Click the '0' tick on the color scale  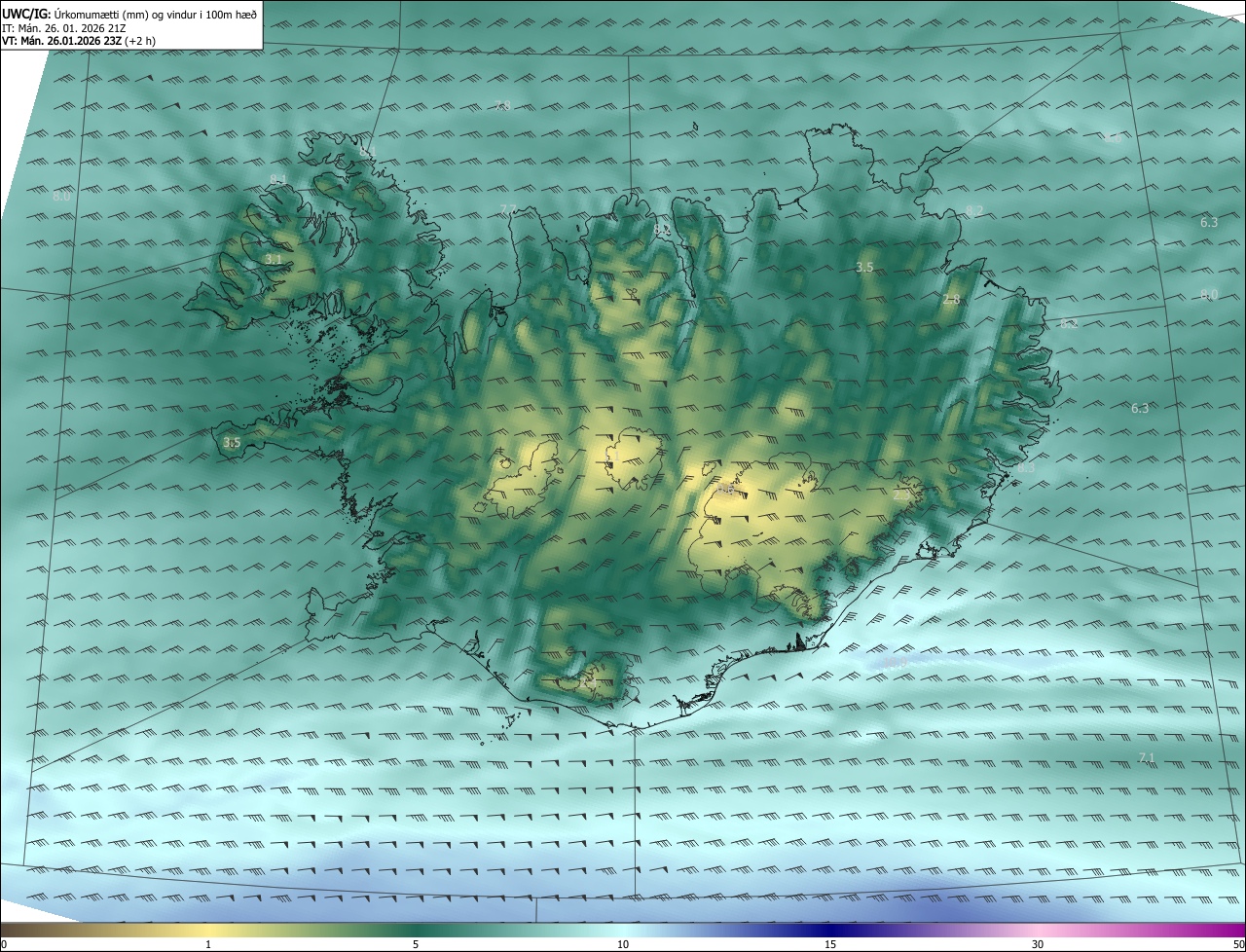pos(4,944)
